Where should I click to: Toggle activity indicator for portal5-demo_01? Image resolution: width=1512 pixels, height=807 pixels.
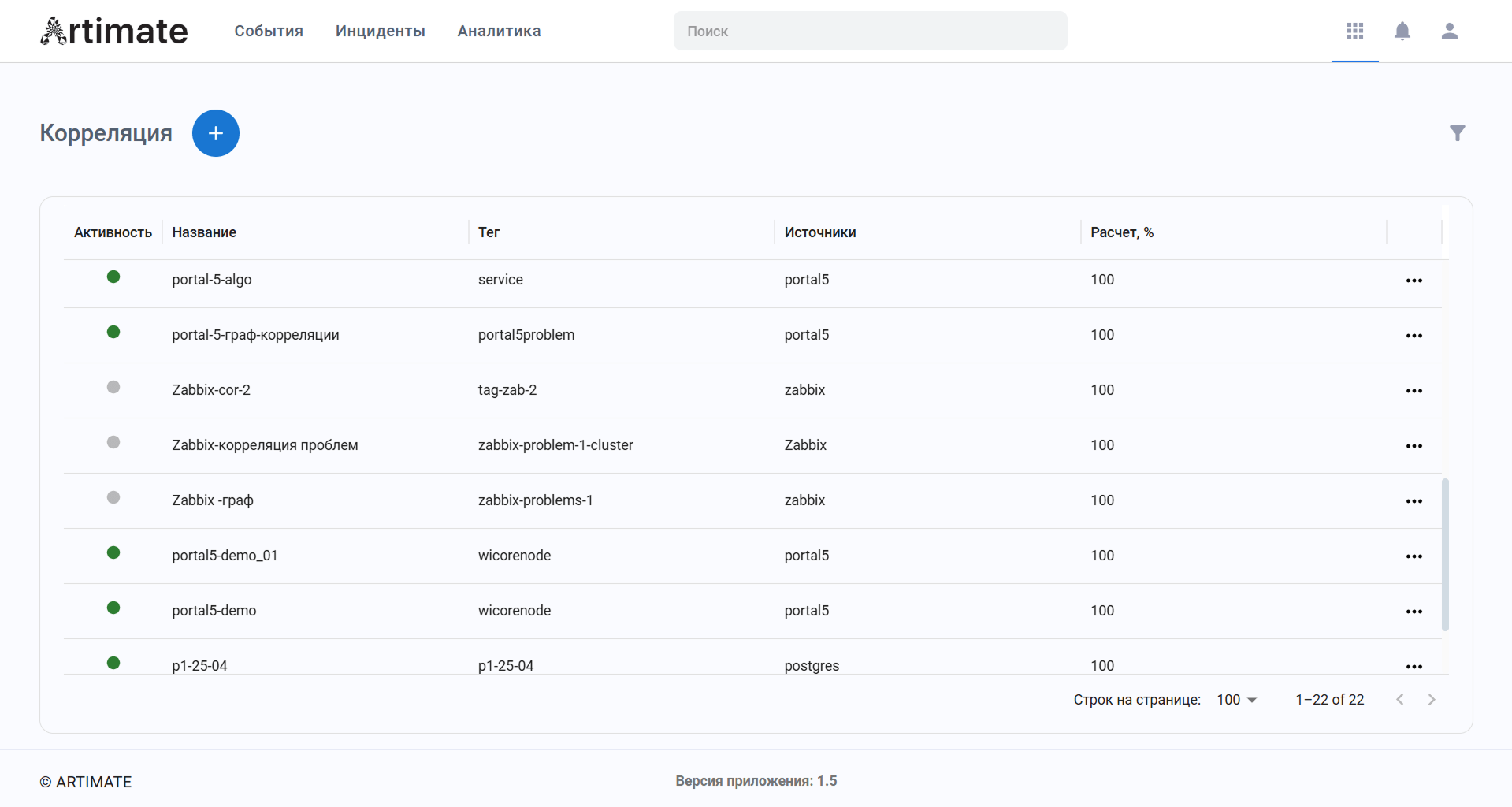113,552
